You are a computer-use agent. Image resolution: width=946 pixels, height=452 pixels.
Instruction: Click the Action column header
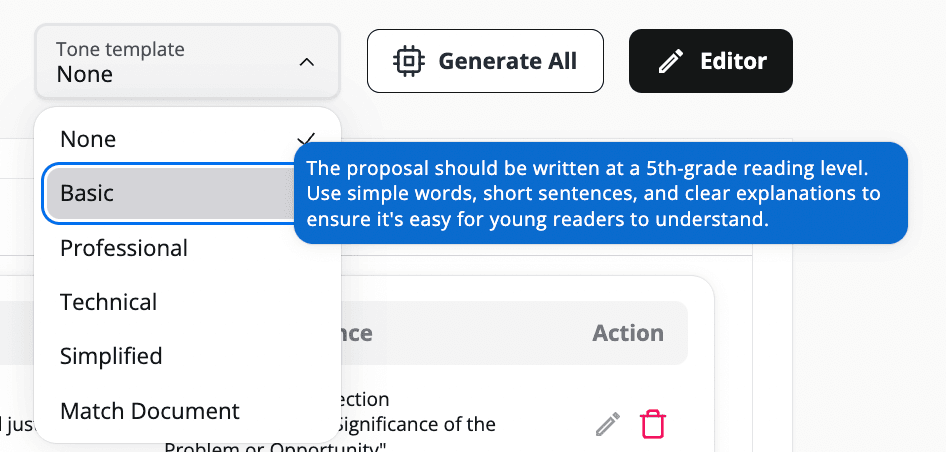[628, 333]
